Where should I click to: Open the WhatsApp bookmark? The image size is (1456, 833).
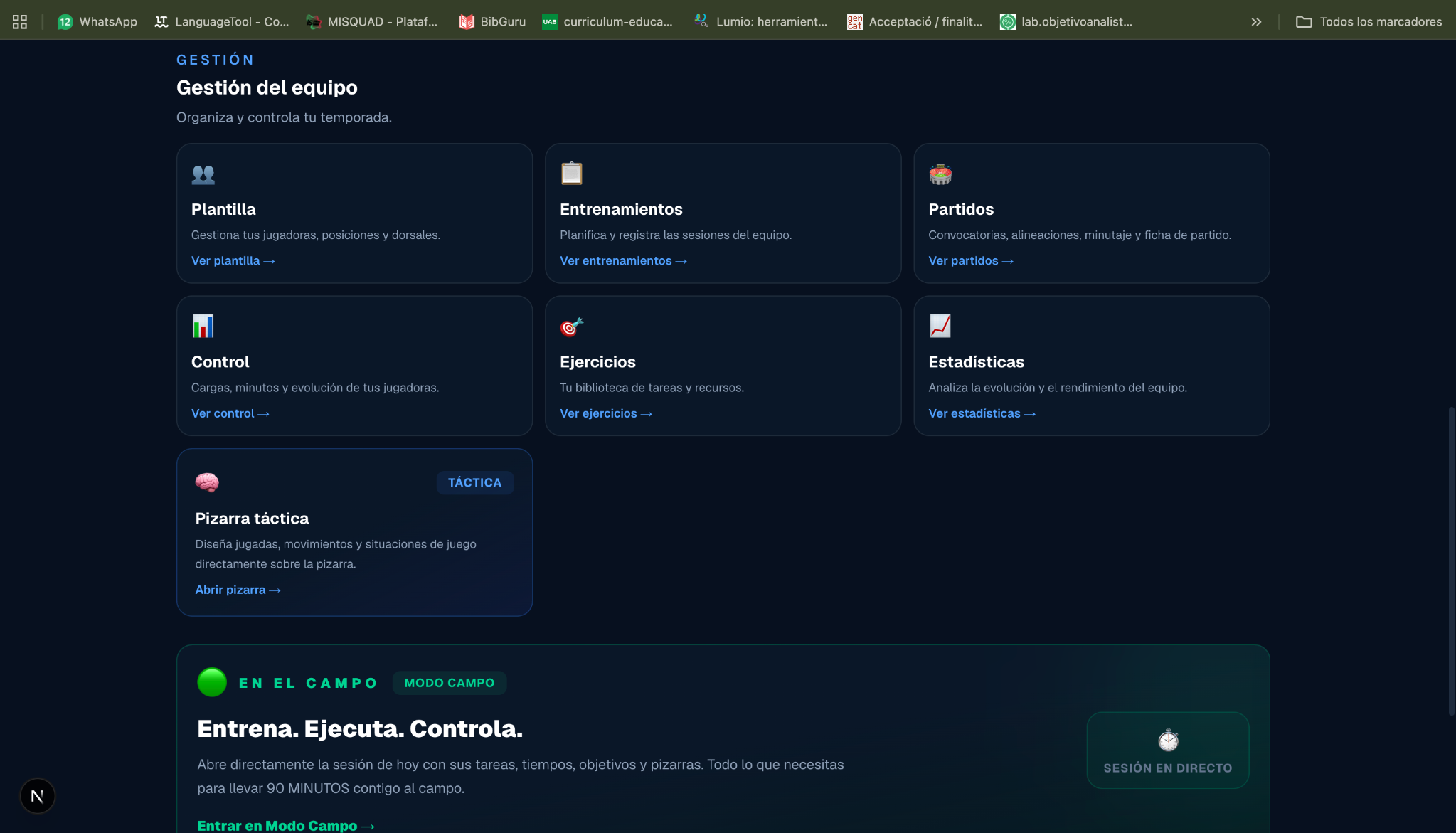coord(97,21)
